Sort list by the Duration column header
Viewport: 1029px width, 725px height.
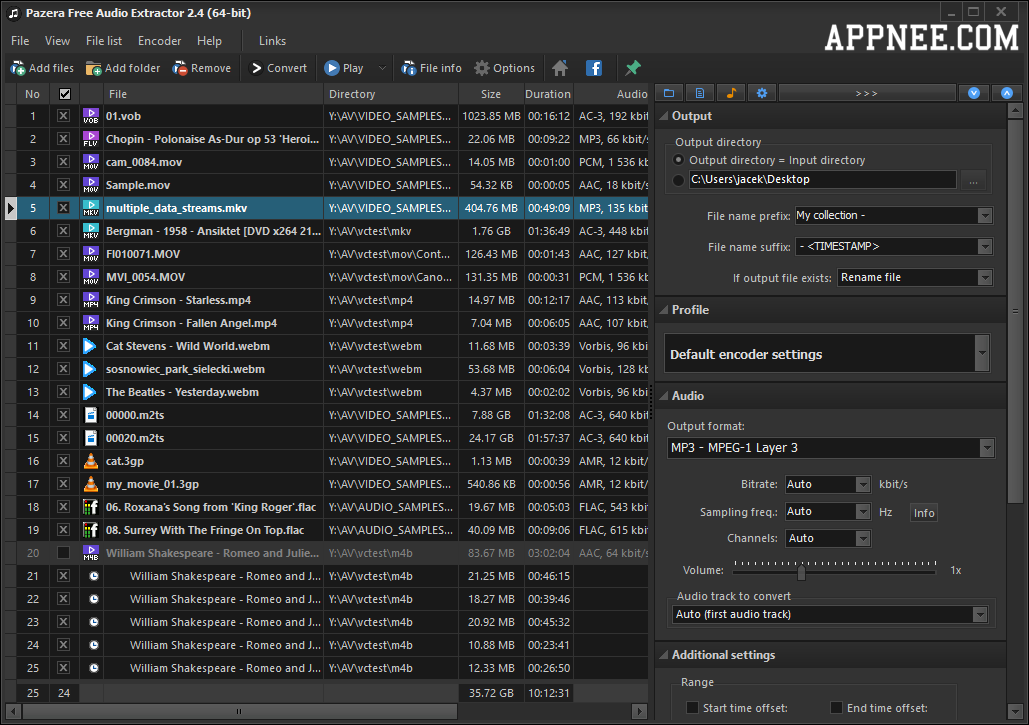pyautogui.click(x=548, y=94)
